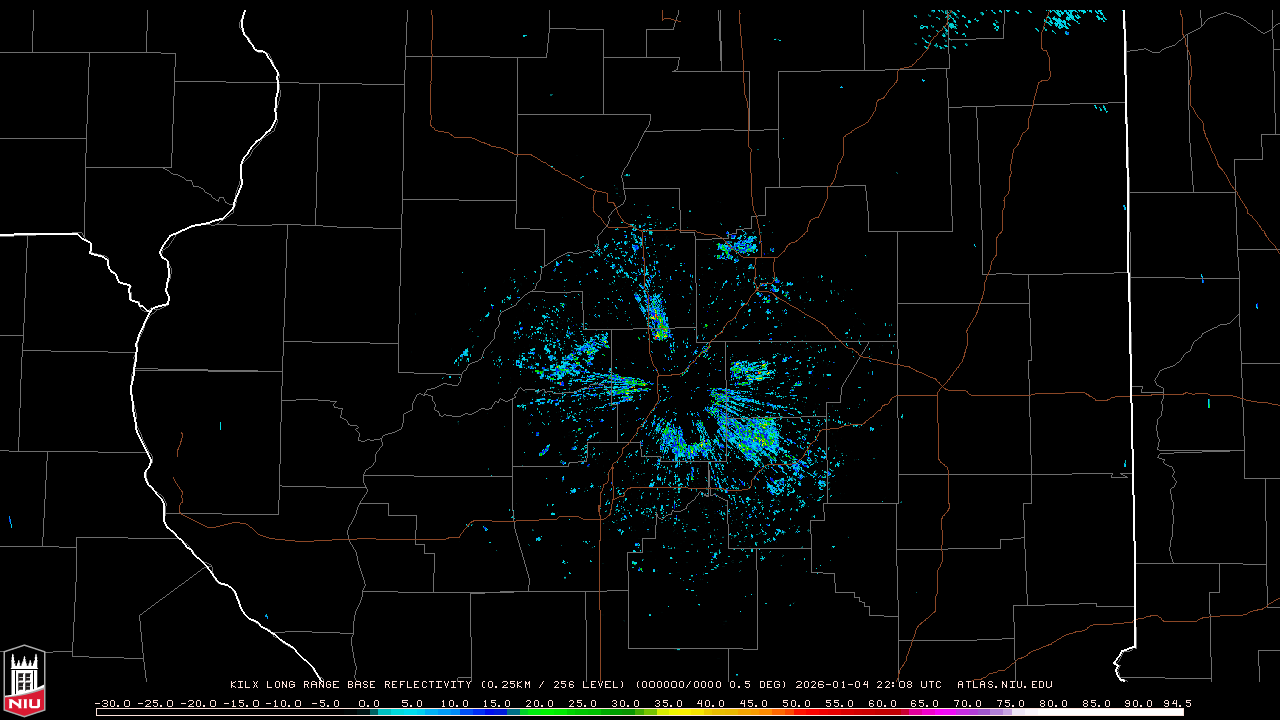Click the 'KILX LONG RANGE BASE REFLECTIVITY' title

click(351, 685)
